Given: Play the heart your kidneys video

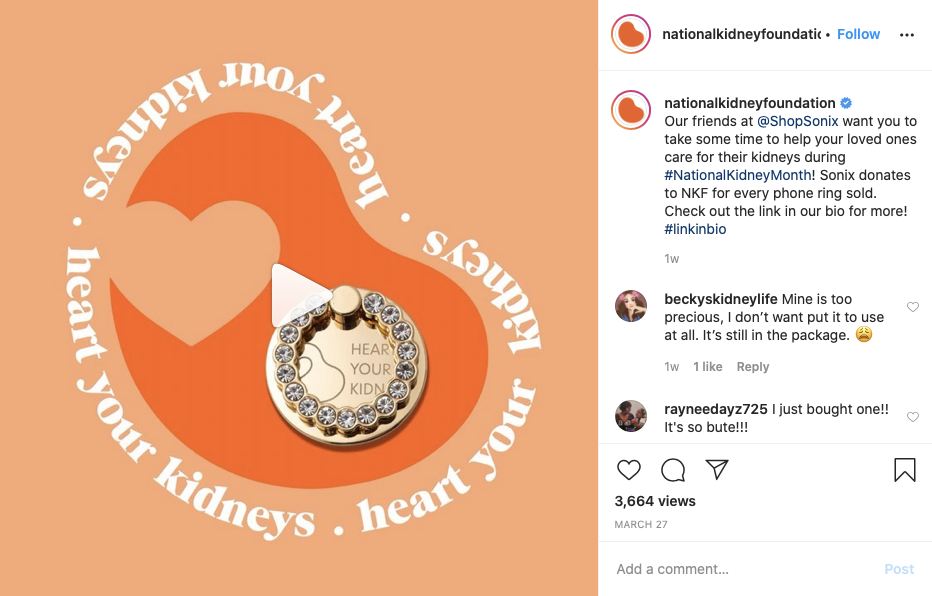Looking at the screenshot, I should click(299, 295).
